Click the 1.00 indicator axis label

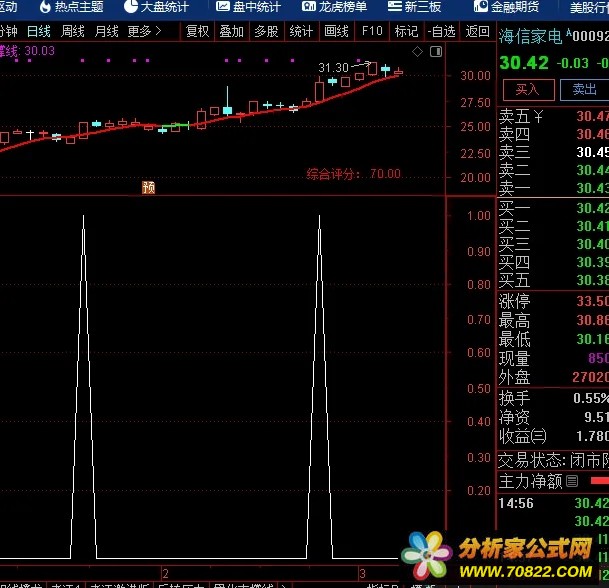(479, 216)
